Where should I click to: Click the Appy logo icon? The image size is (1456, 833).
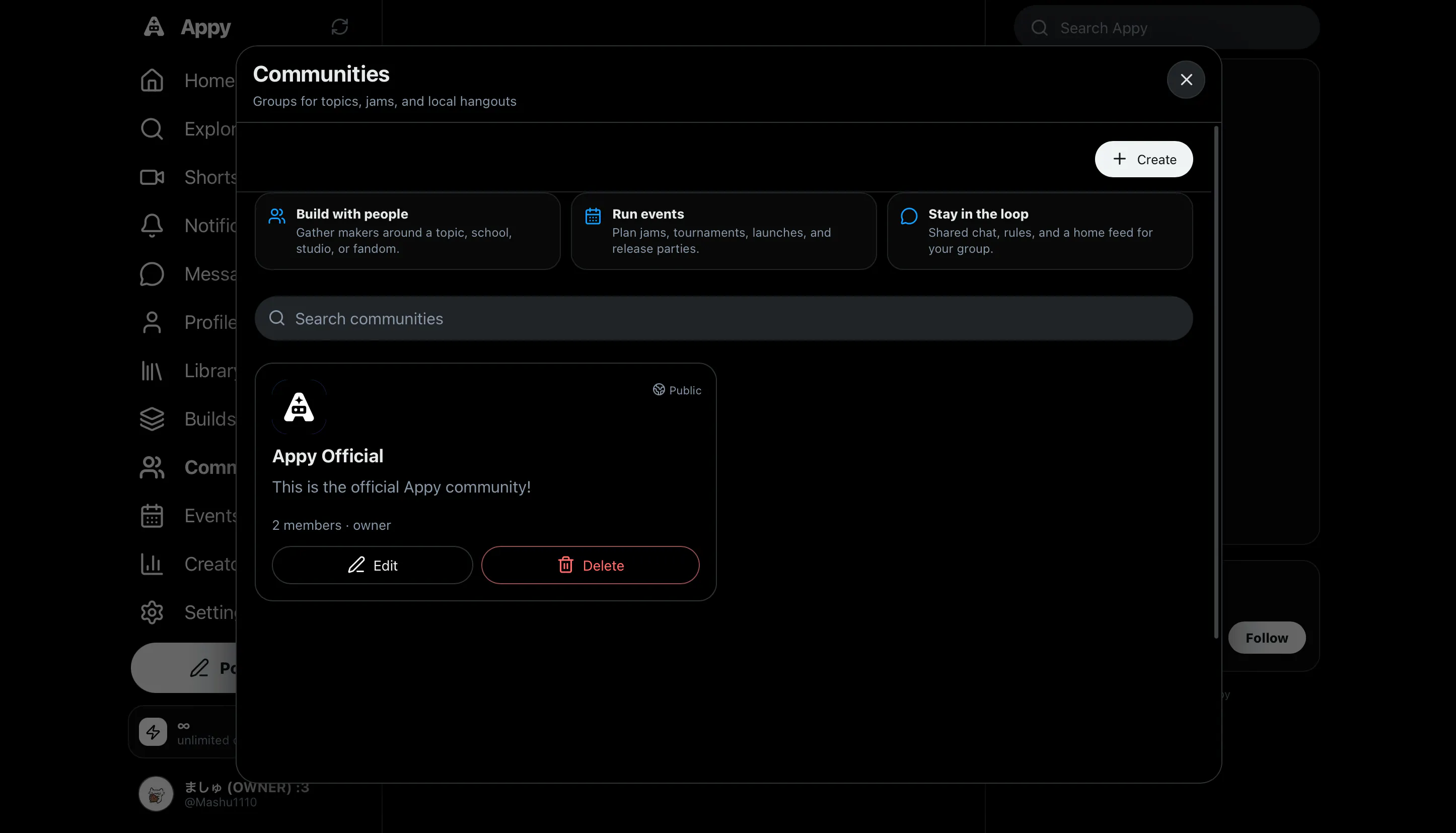coord(154,26)
